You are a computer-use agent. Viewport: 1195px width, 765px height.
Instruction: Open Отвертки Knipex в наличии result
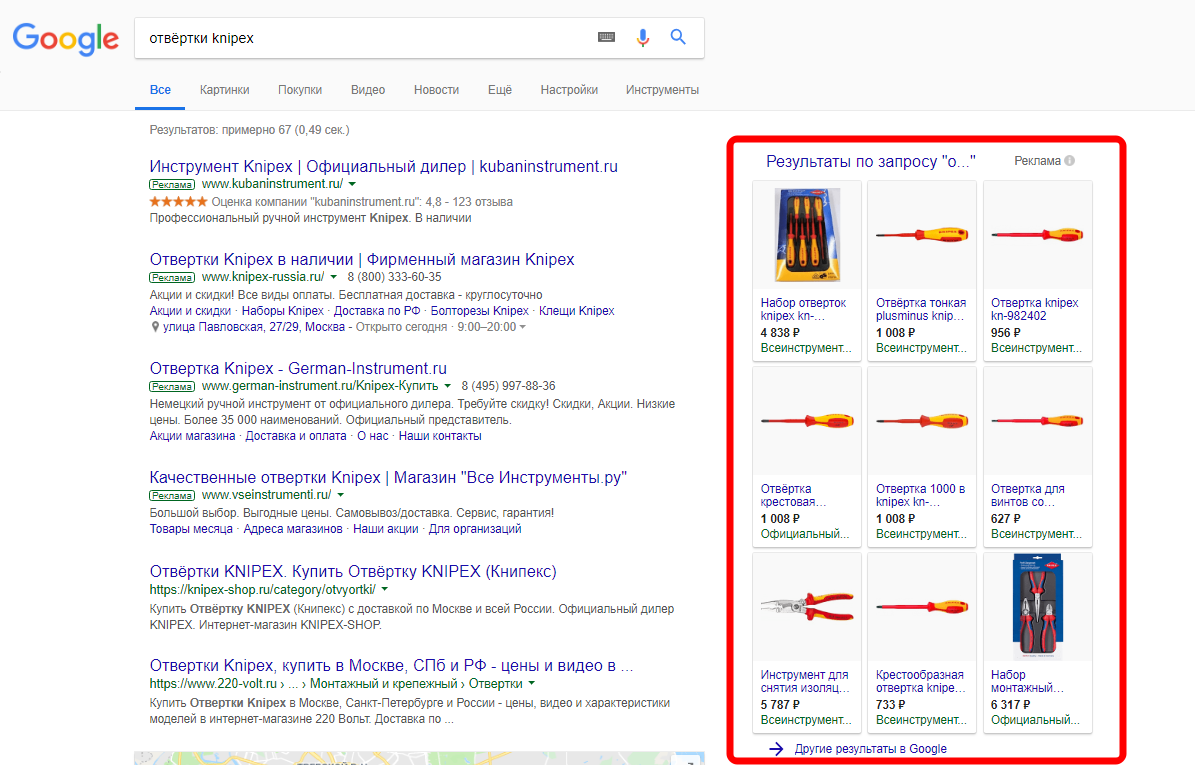pos(362,259)
